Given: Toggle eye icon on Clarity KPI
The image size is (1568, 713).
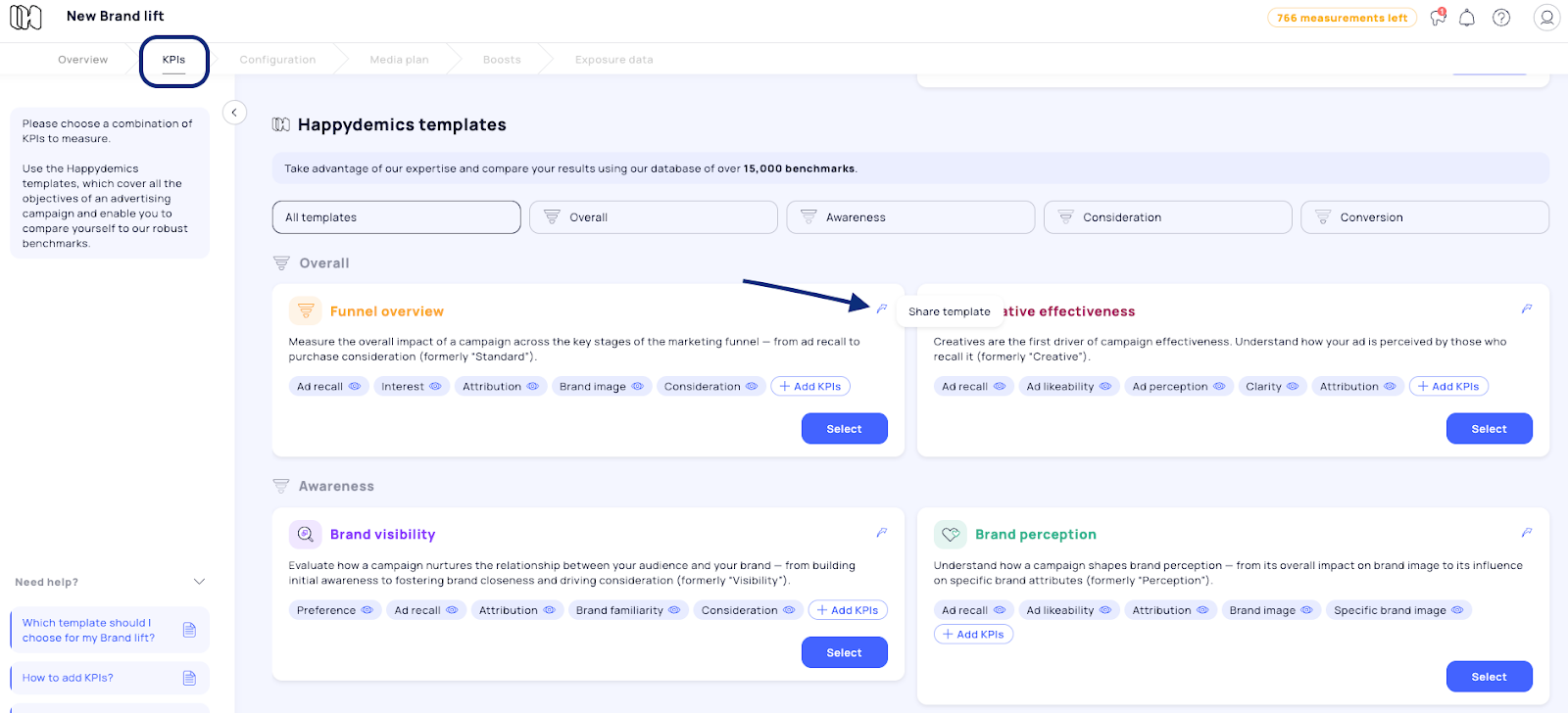Looking at the screenshot, I should (x=1293, y=387).
